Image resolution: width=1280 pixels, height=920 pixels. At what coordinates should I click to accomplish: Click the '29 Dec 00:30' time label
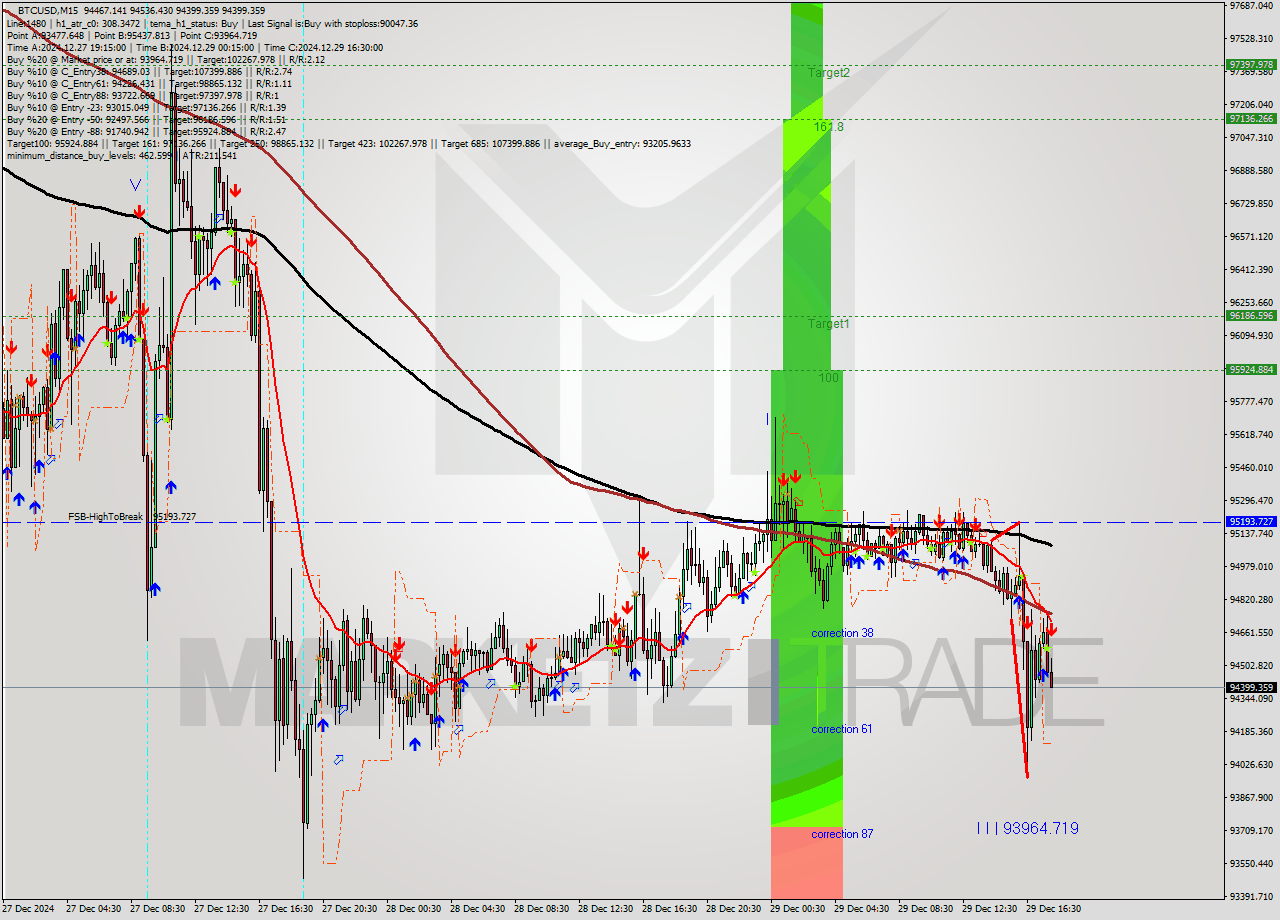(x=796, y=909)
